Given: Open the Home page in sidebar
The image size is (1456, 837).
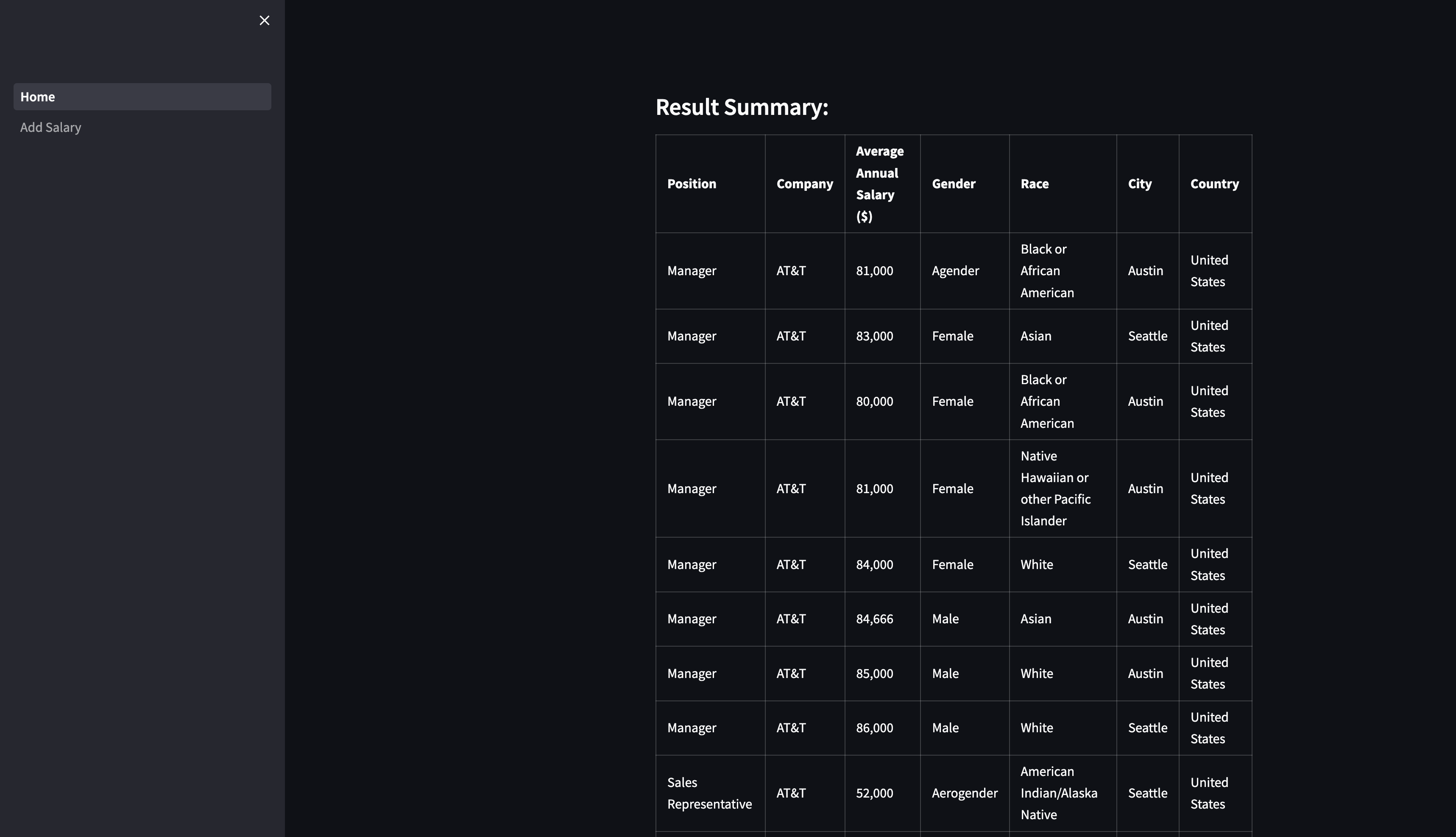Looking at the screenshot, I should (x=142, y=97).
